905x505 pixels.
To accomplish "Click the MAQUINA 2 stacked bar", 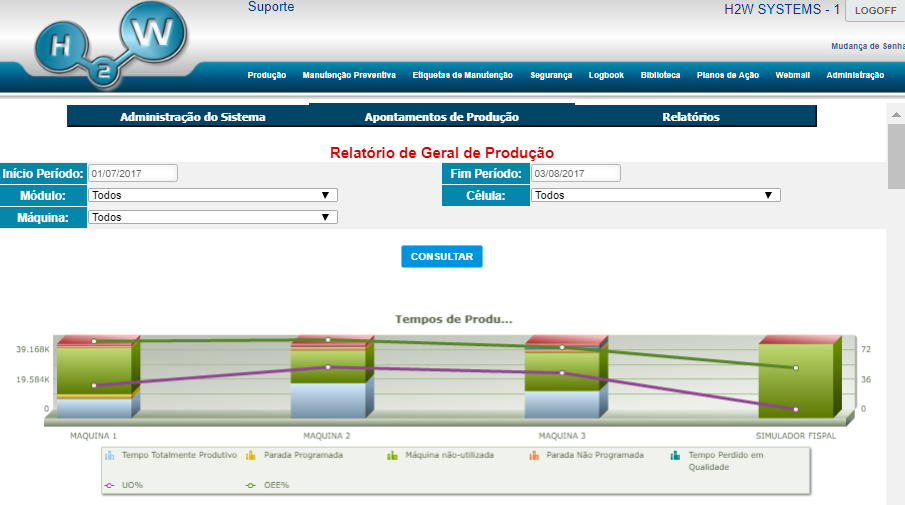I will click(x=327, y=380).
